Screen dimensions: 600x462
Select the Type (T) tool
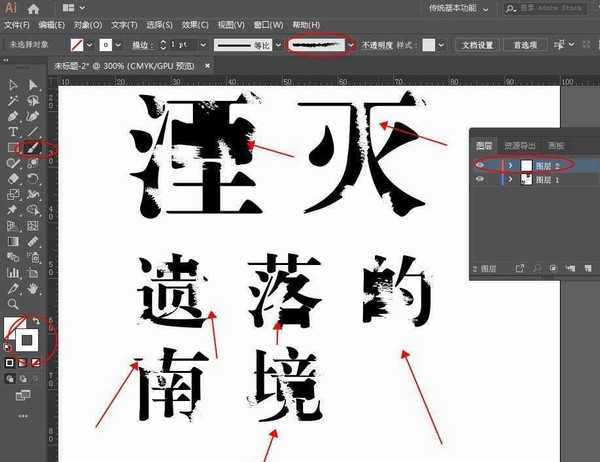[x=13, y=132]
